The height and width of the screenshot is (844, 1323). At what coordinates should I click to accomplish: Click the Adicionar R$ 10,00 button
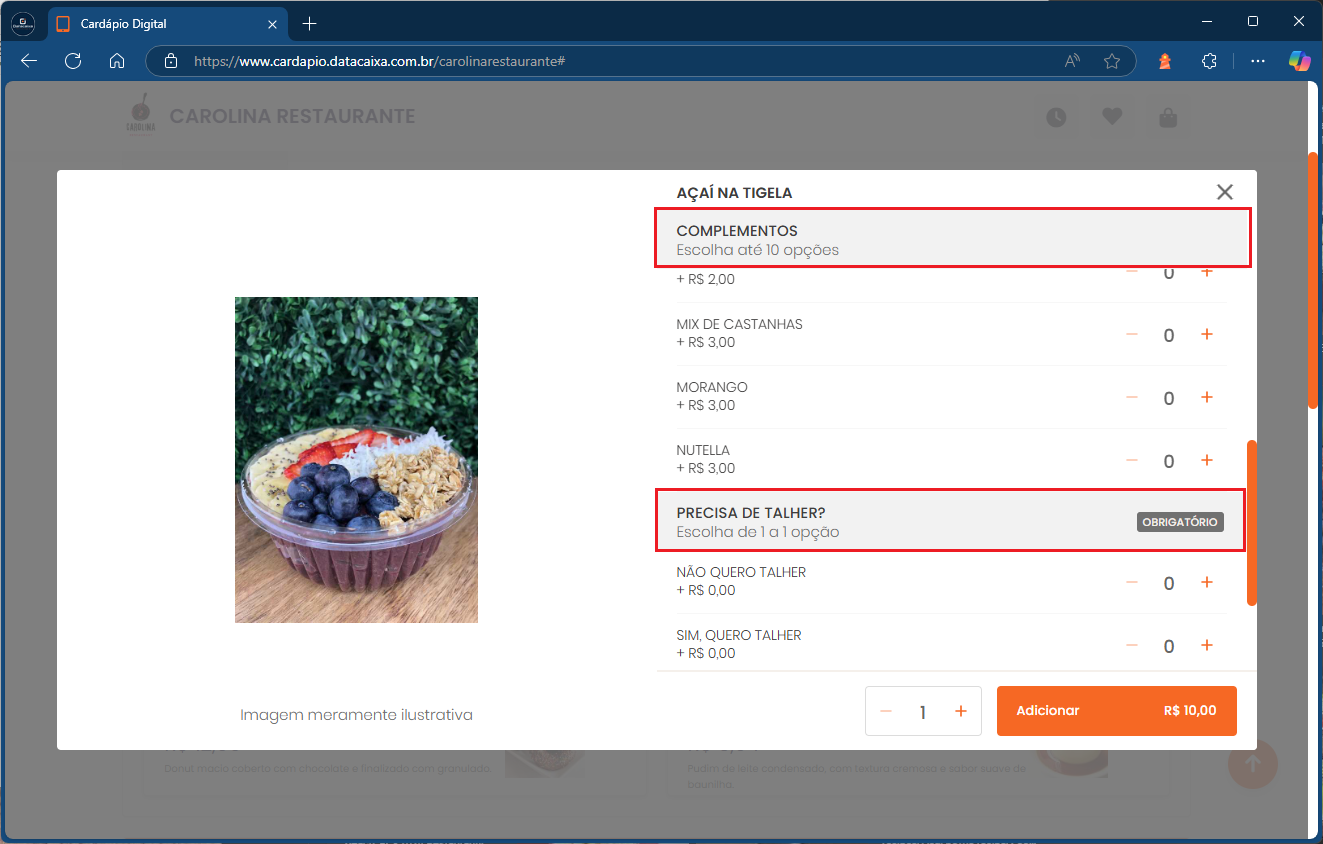[1116, 710]
